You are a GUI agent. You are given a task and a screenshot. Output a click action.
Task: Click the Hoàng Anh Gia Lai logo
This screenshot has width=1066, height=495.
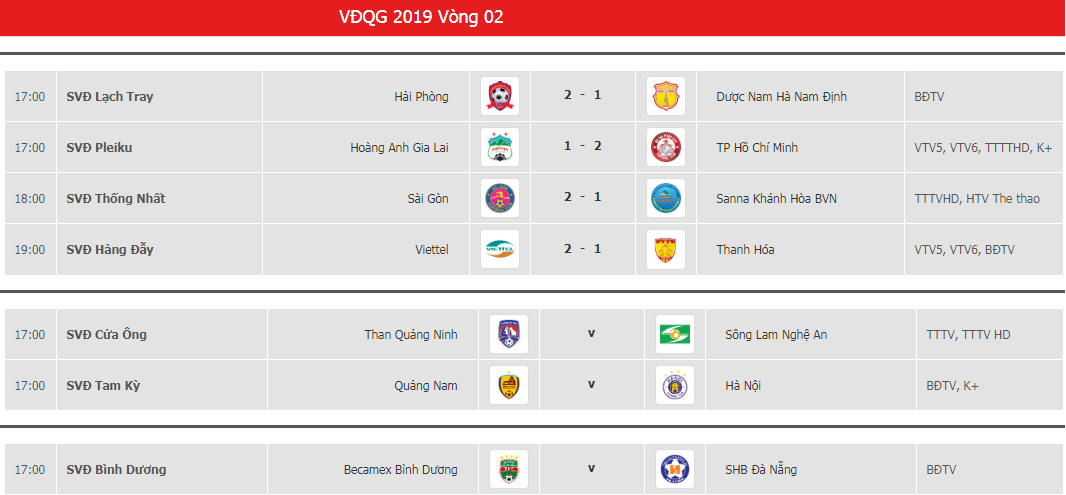pyautogui.click(x=499, y=148)
